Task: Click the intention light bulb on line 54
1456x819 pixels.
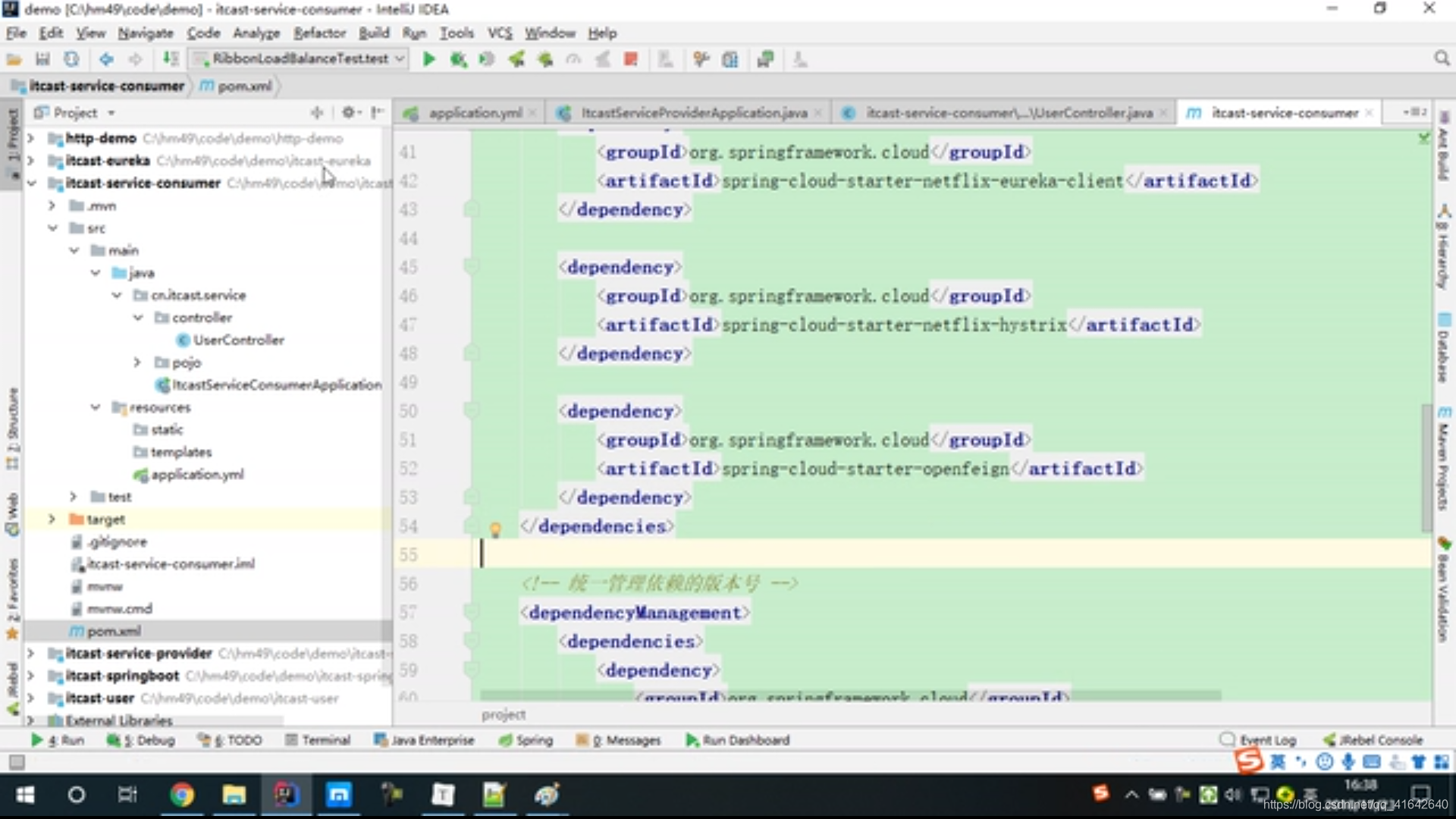Action: [x=495, y=529]
